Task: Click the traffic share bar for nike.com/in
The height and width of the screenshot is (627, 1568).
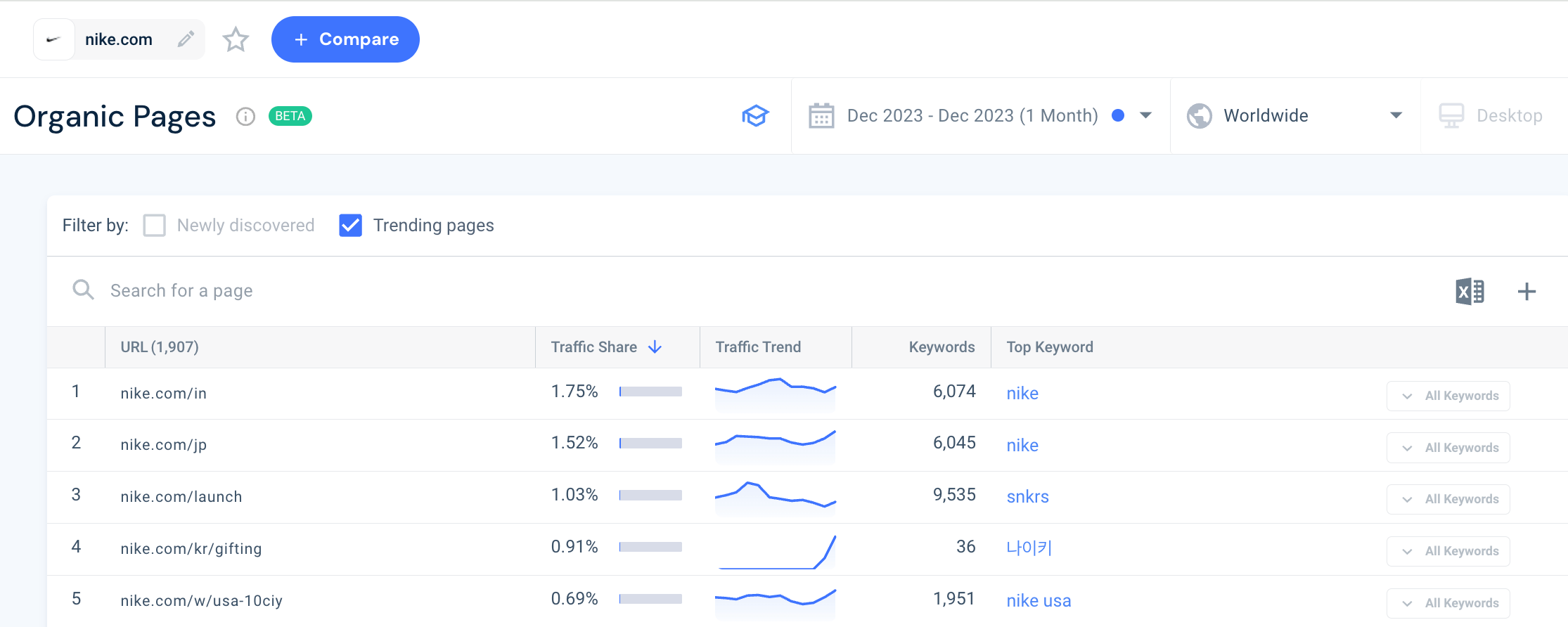Action: [650, 392]
